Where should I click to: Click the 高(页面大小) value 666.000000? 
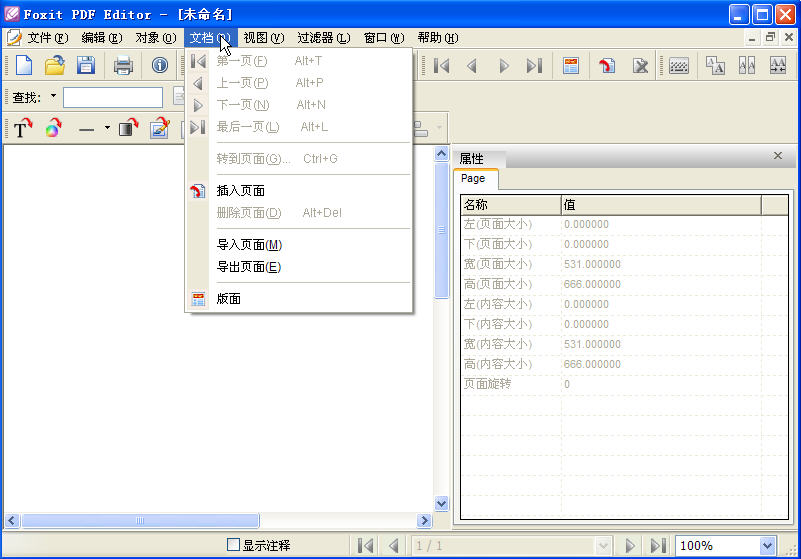pyautogui.click(x=592, y=284)
